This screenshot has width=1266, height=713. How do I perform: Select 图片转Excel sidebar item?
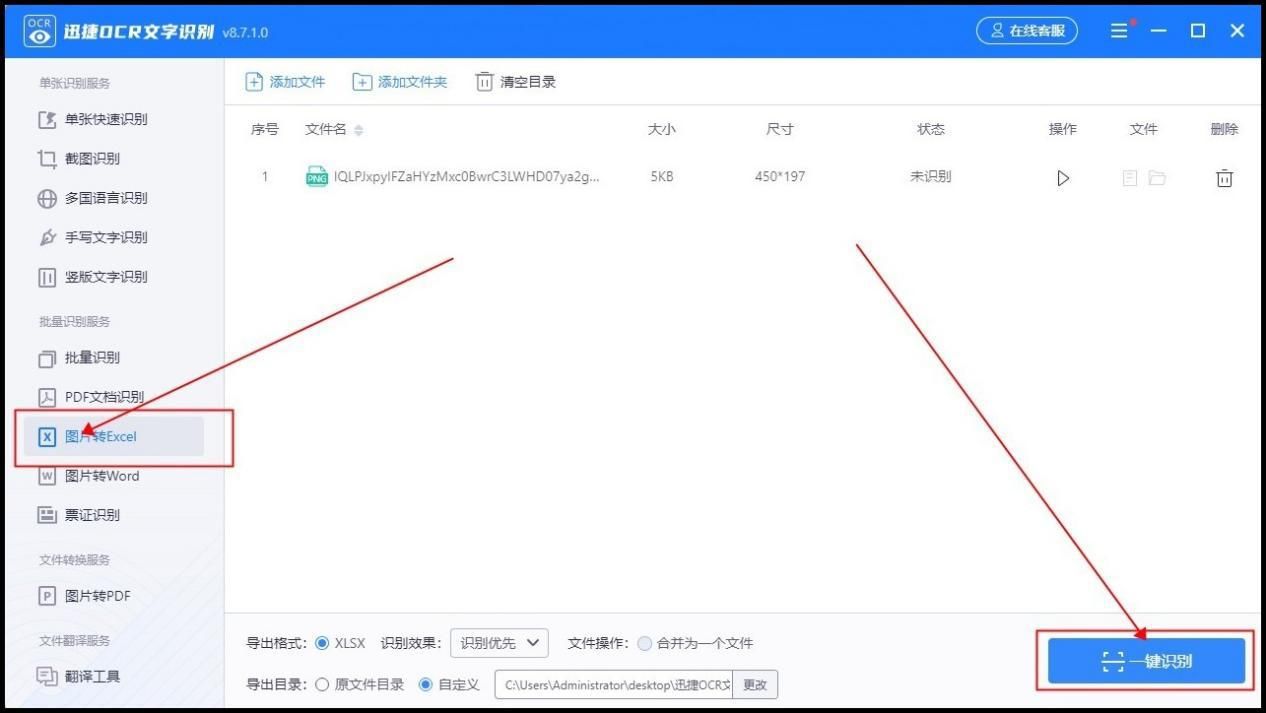tap(112, 436)
